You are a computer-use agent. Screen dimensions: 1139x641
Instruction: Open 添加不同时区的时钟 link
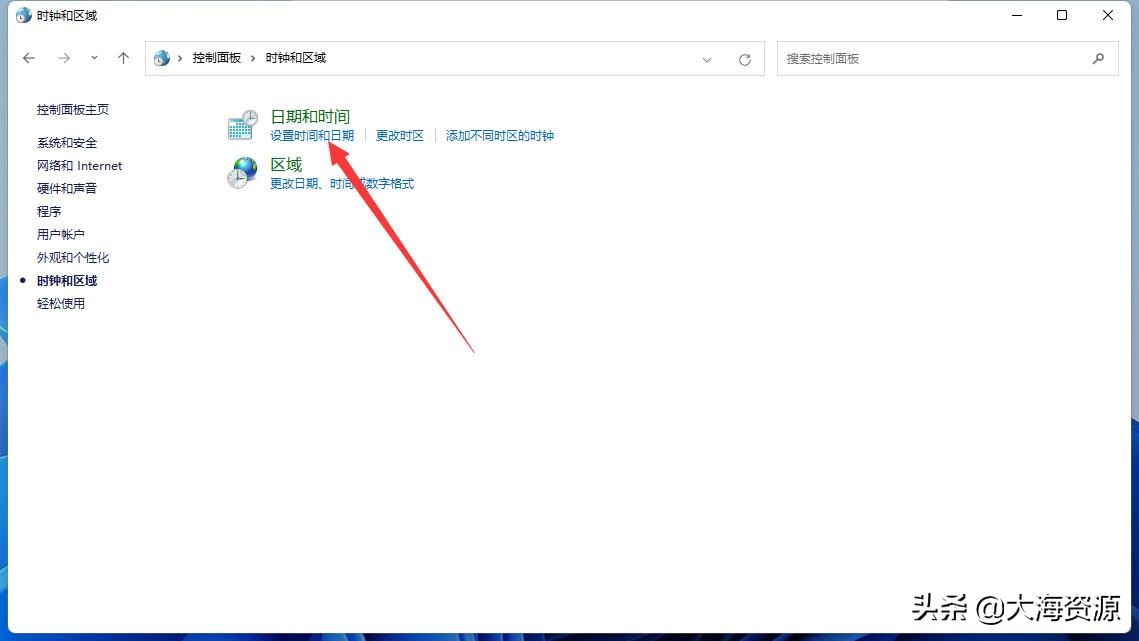pos(499,135)
